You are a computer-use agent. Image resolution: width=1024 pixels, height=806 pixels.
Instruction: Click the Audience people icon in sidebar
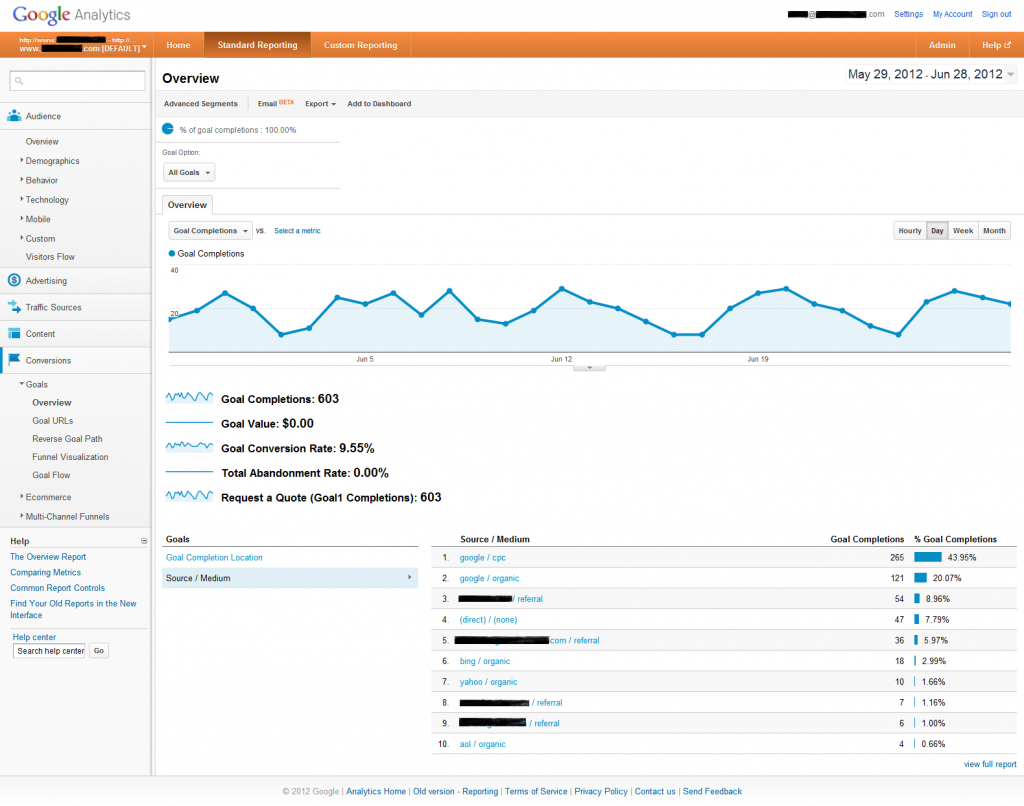tap(14, 116)
